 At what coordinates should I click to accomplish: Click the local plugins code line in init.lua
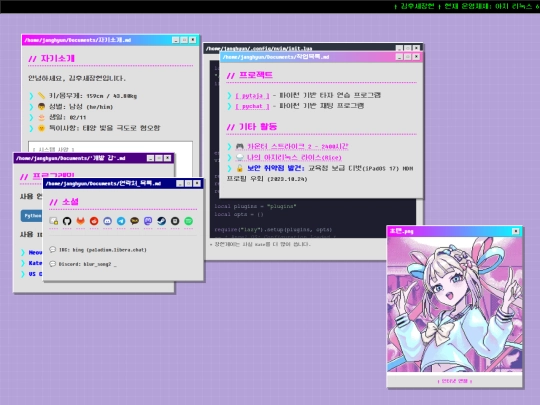tap(255, 206)
